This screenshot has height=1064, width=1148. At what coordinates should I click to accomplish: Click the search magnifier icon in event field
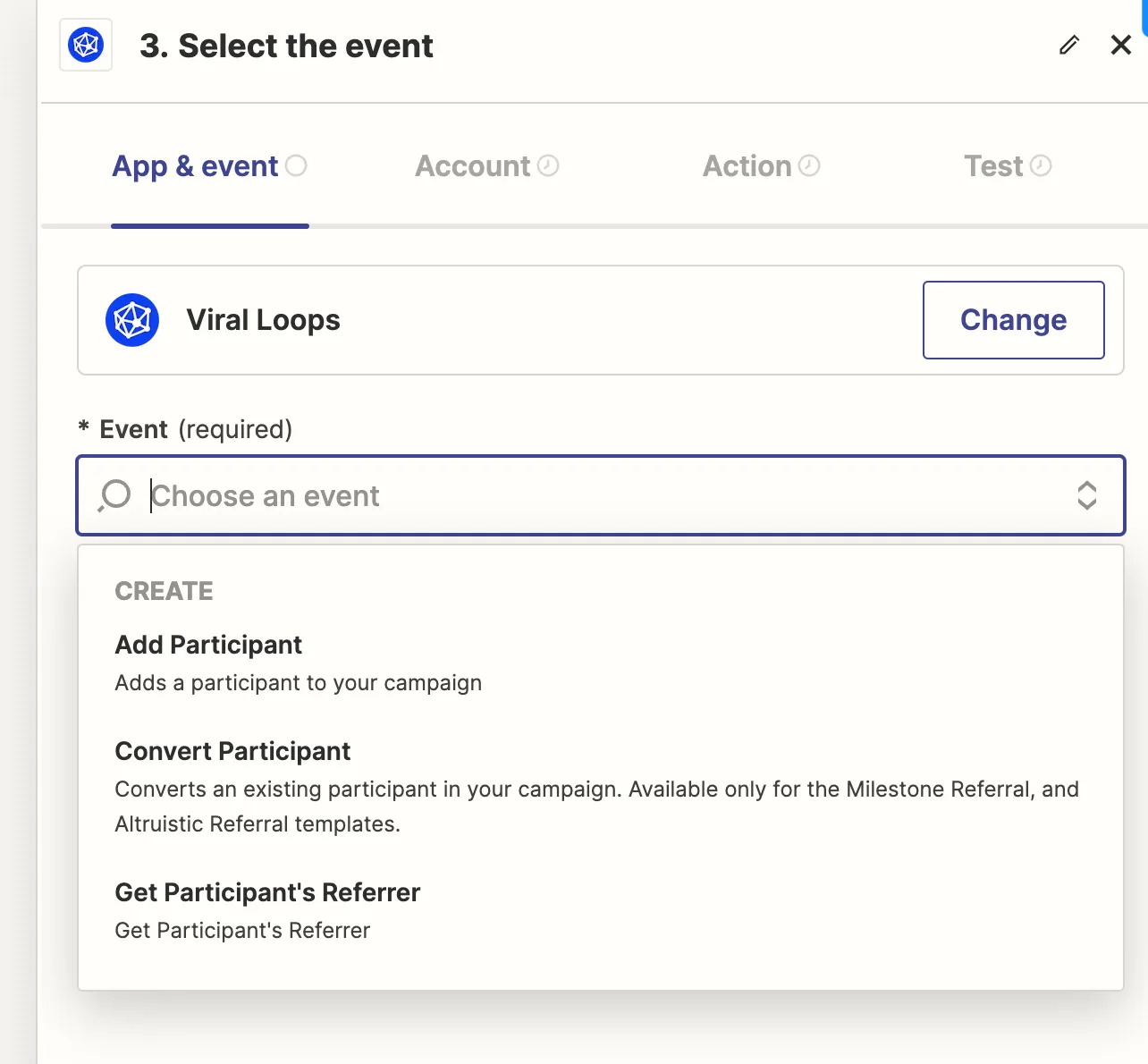(114, 495)
